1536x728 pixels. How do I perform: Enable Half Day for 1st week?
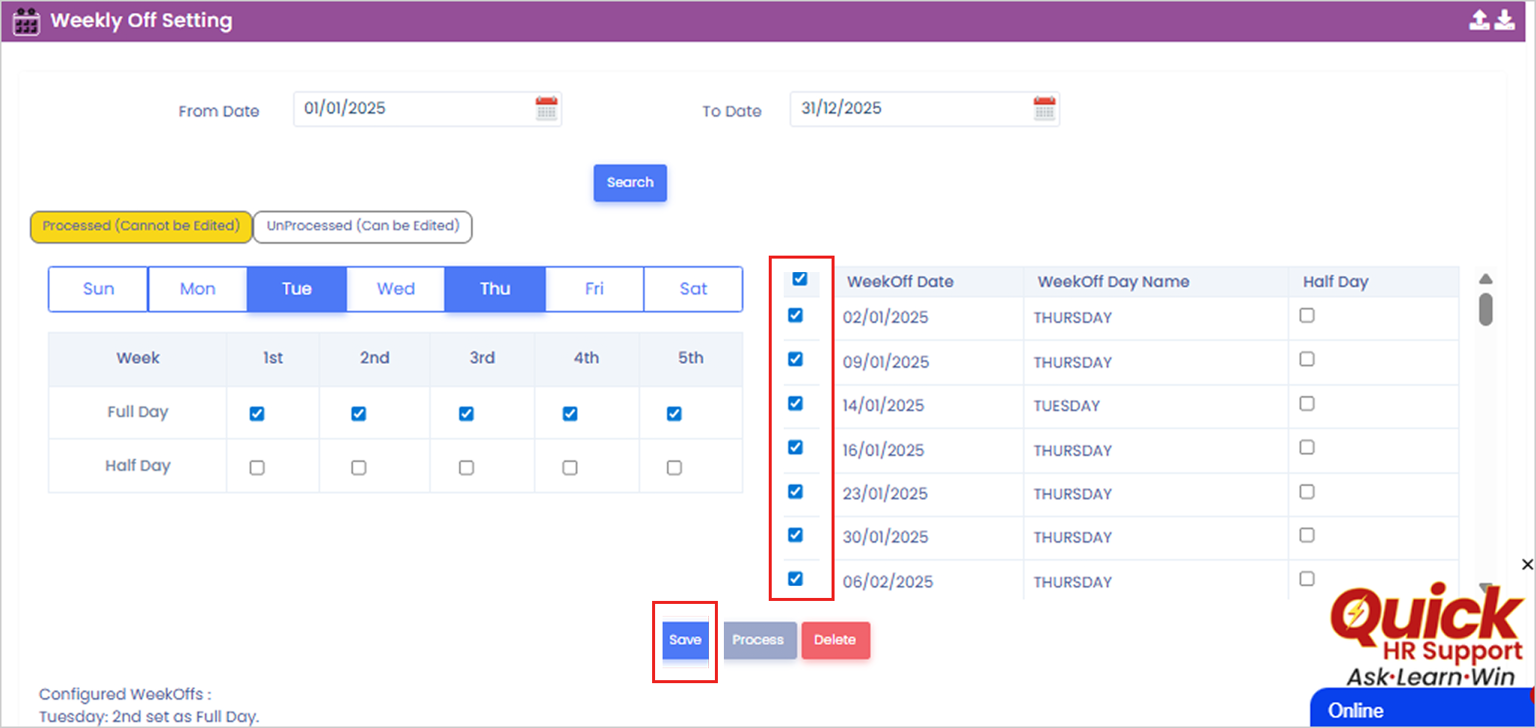pyautogui.click(x=257, y=467)
